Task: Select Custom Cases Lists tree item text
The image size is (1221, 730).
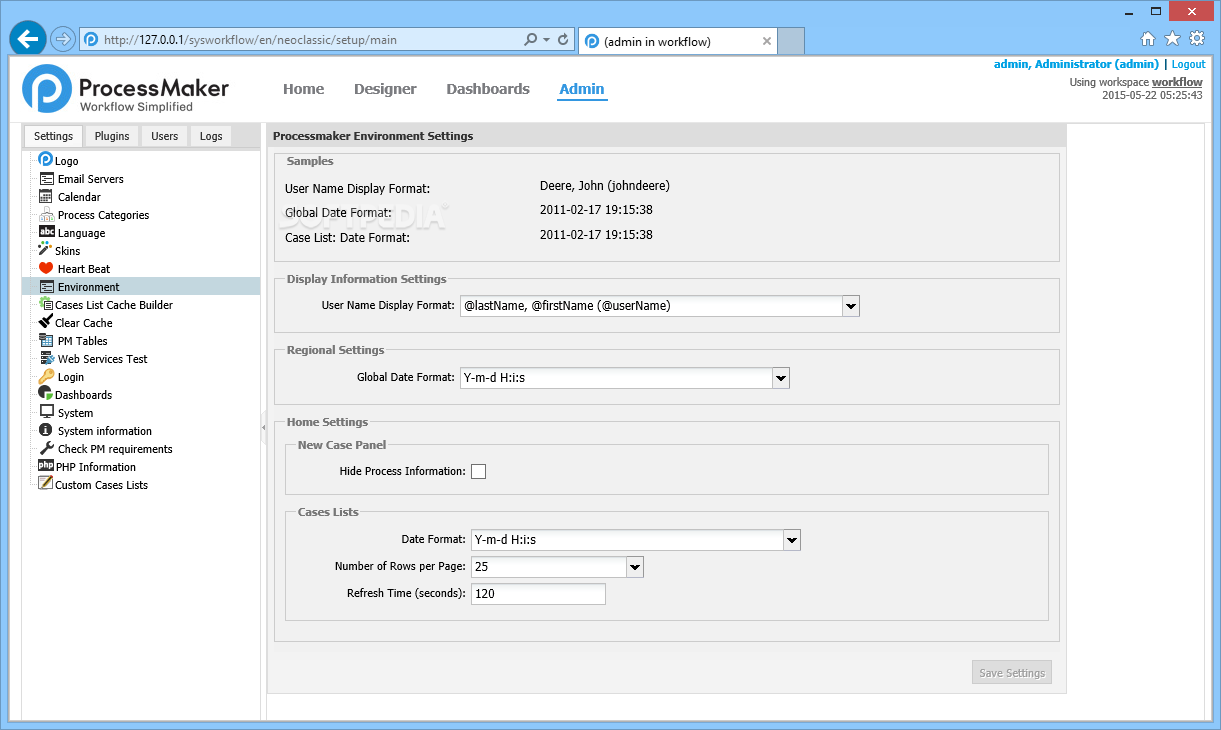Action: coord(101,485)
